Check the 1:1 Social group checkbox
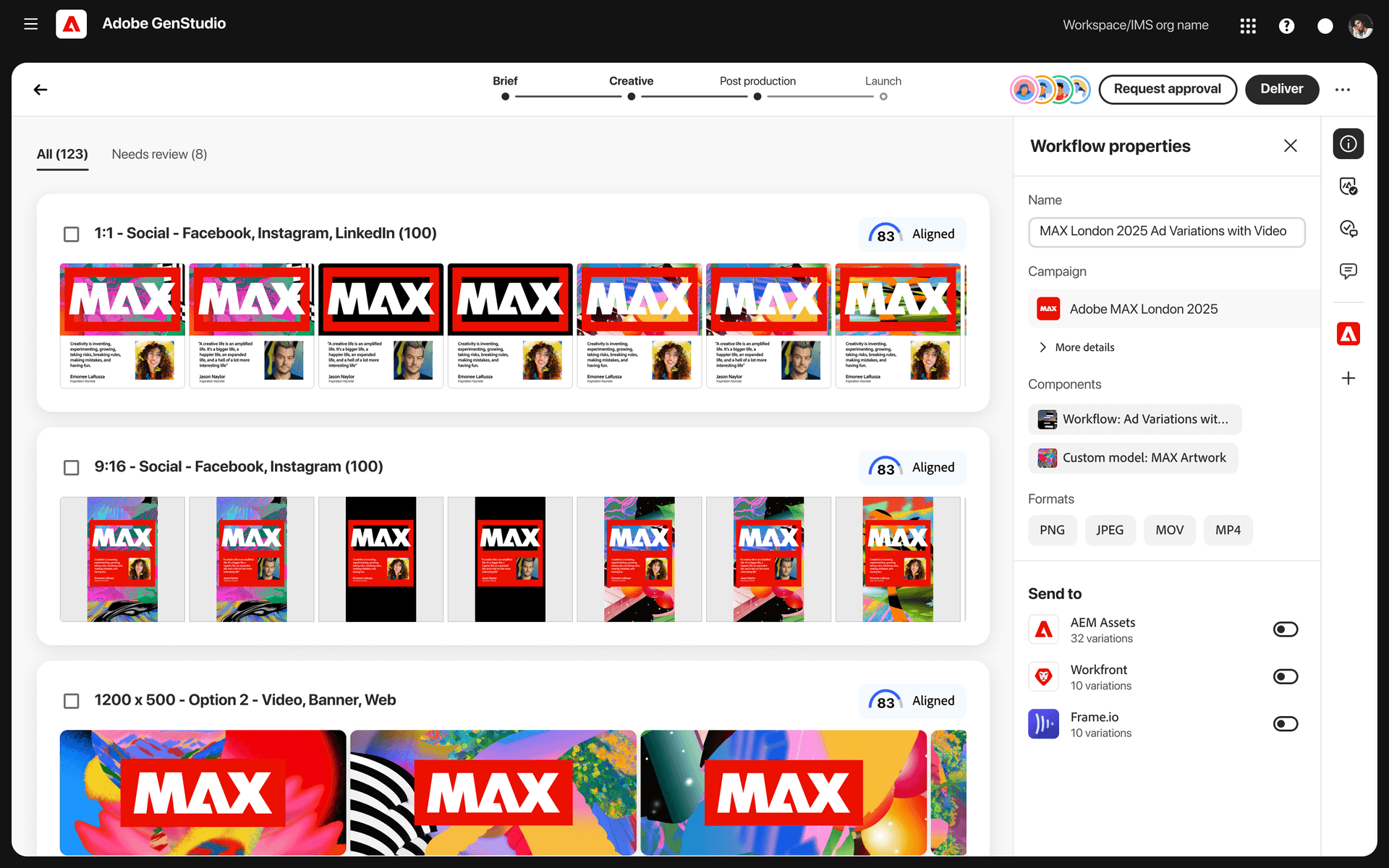 point(72,234)
